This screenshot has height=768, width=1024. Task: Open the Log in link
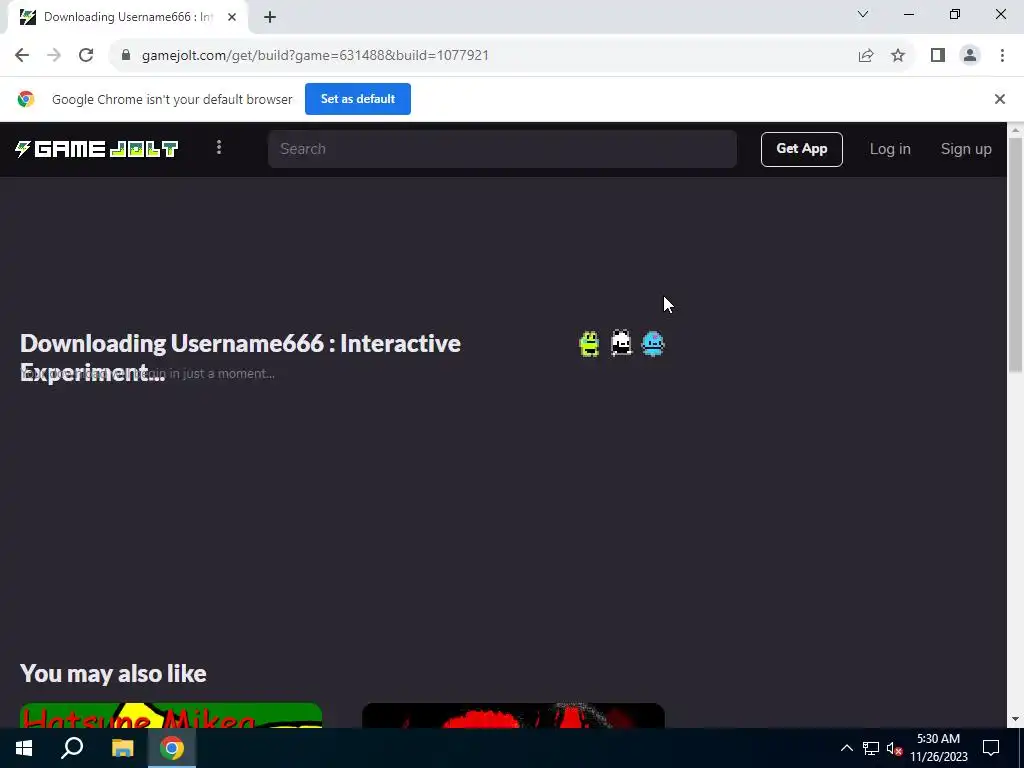(889, 149)
